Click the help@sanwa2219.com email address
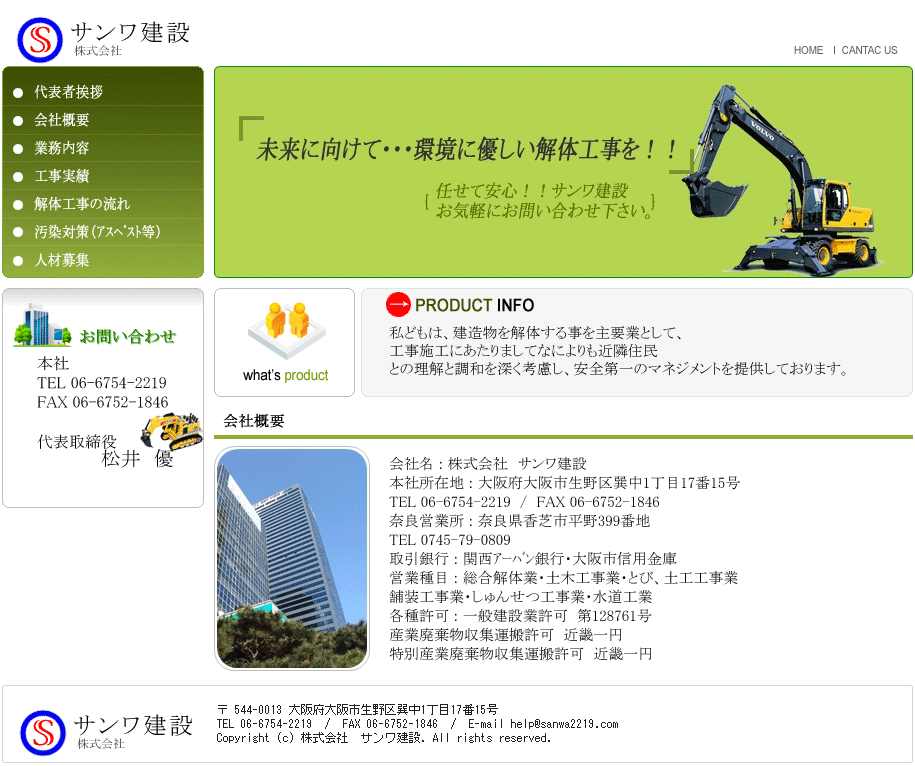 [x=563, y=724]
